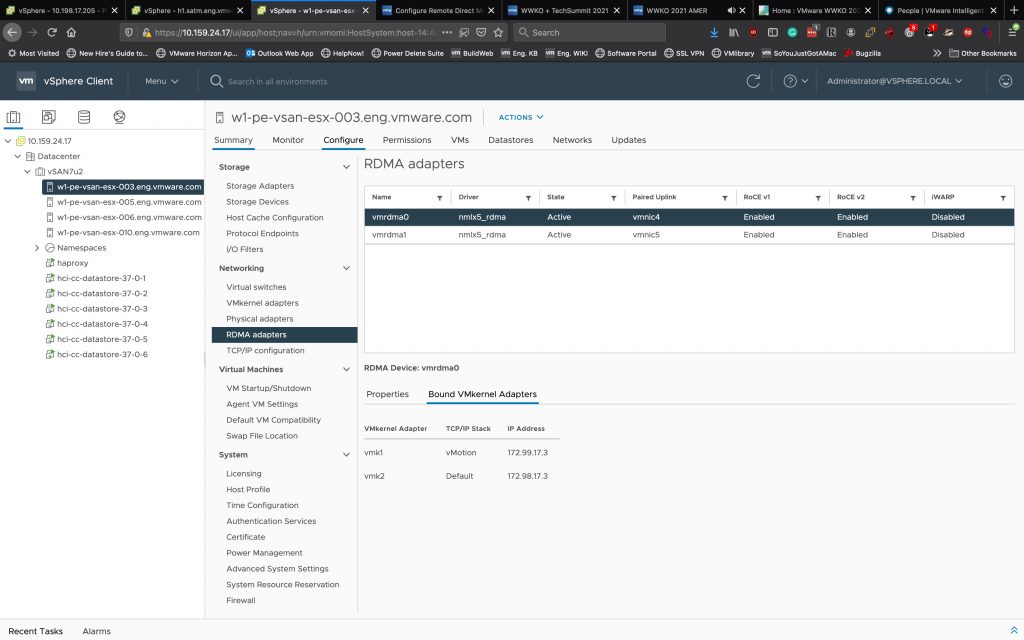Select the Properties tab under RDMA device

coord(387,394)
